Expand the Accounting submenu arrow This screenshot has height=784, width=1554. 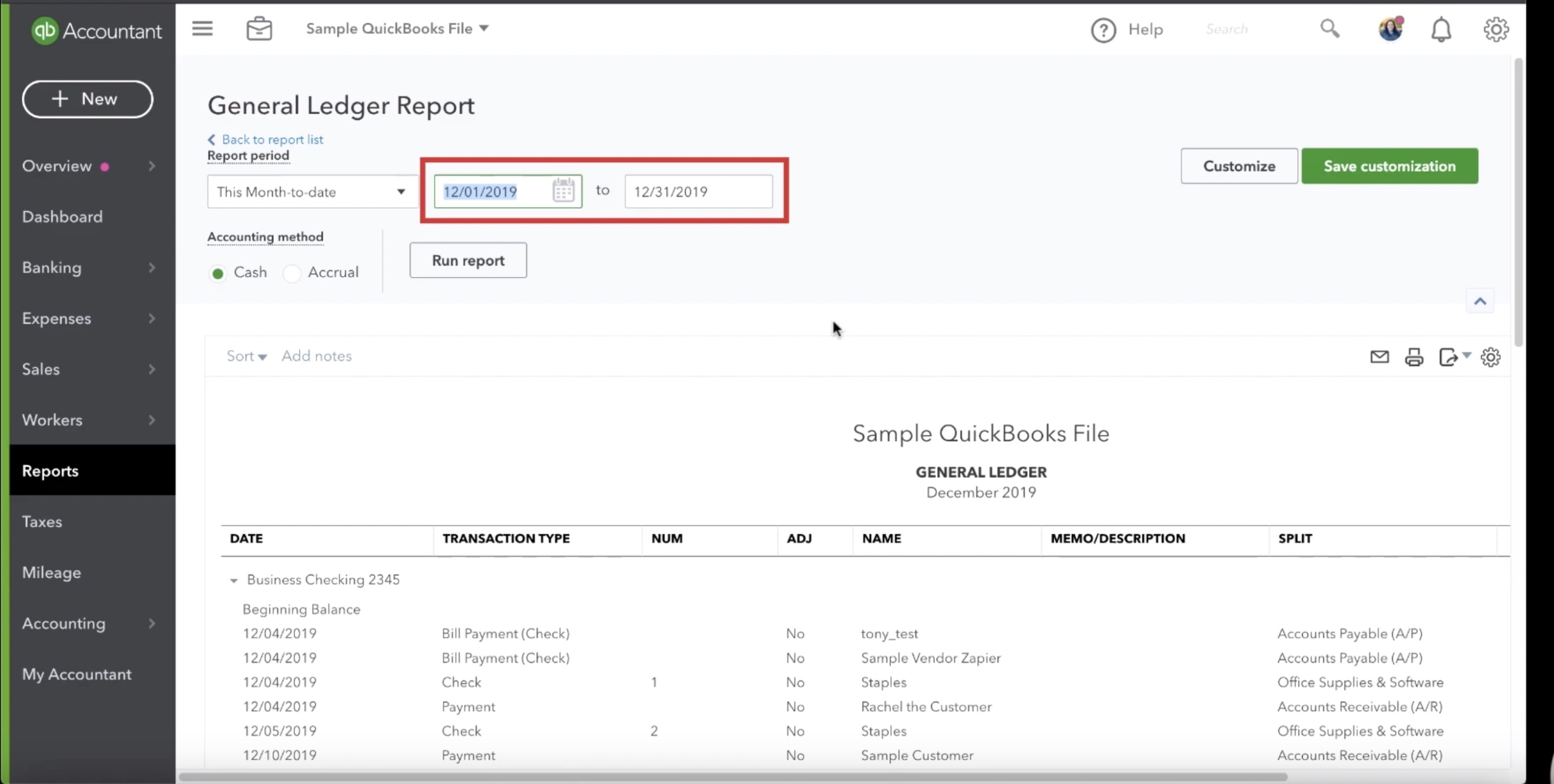coord(152,623)
